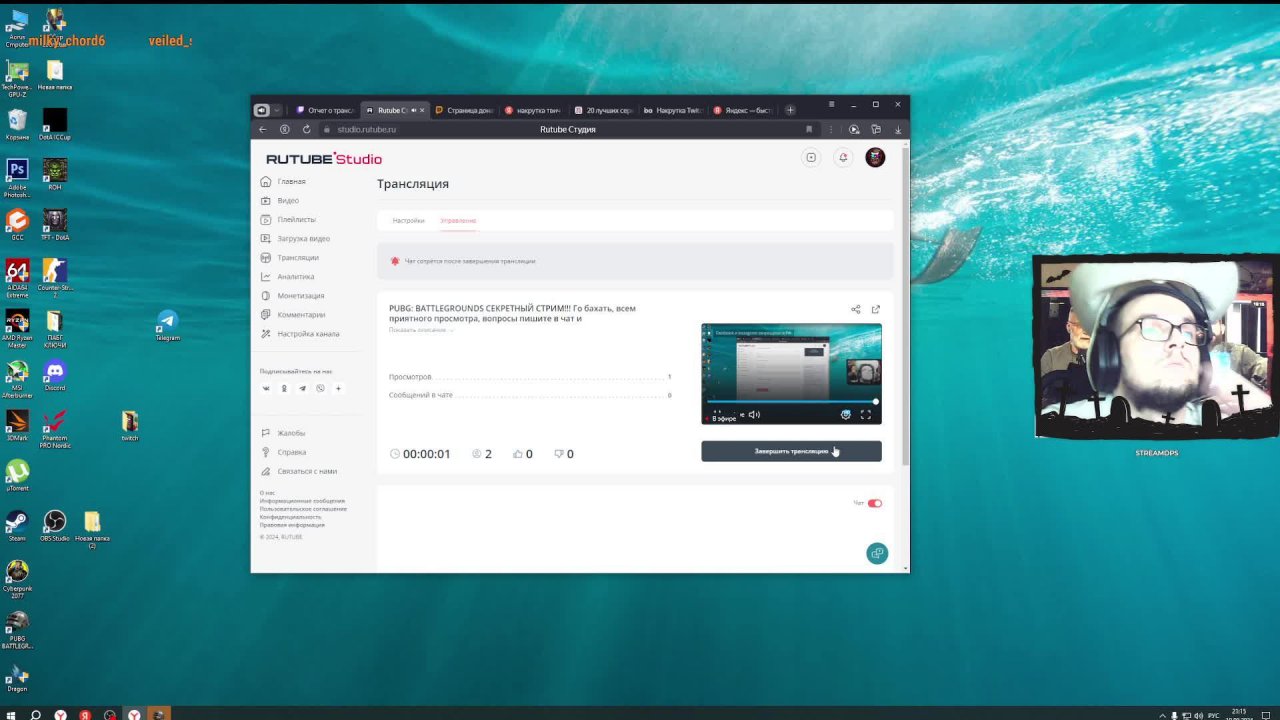The width and height of the screenshot is (1280, 720).
Task: Toggle the Чат switch off
Action: point(875,504)
